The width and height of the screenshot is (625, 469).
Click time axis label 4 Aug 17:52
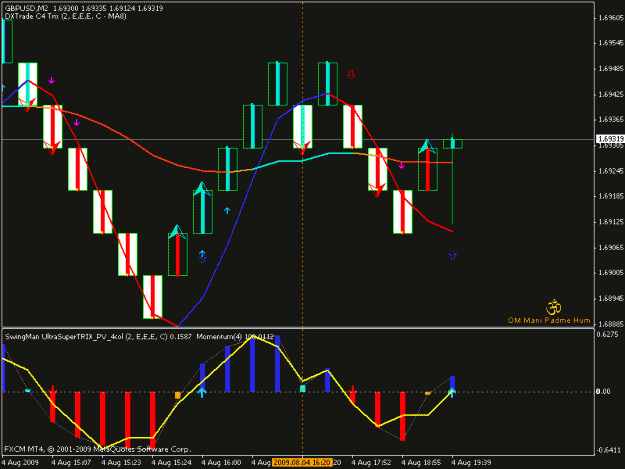coord(371,463)
